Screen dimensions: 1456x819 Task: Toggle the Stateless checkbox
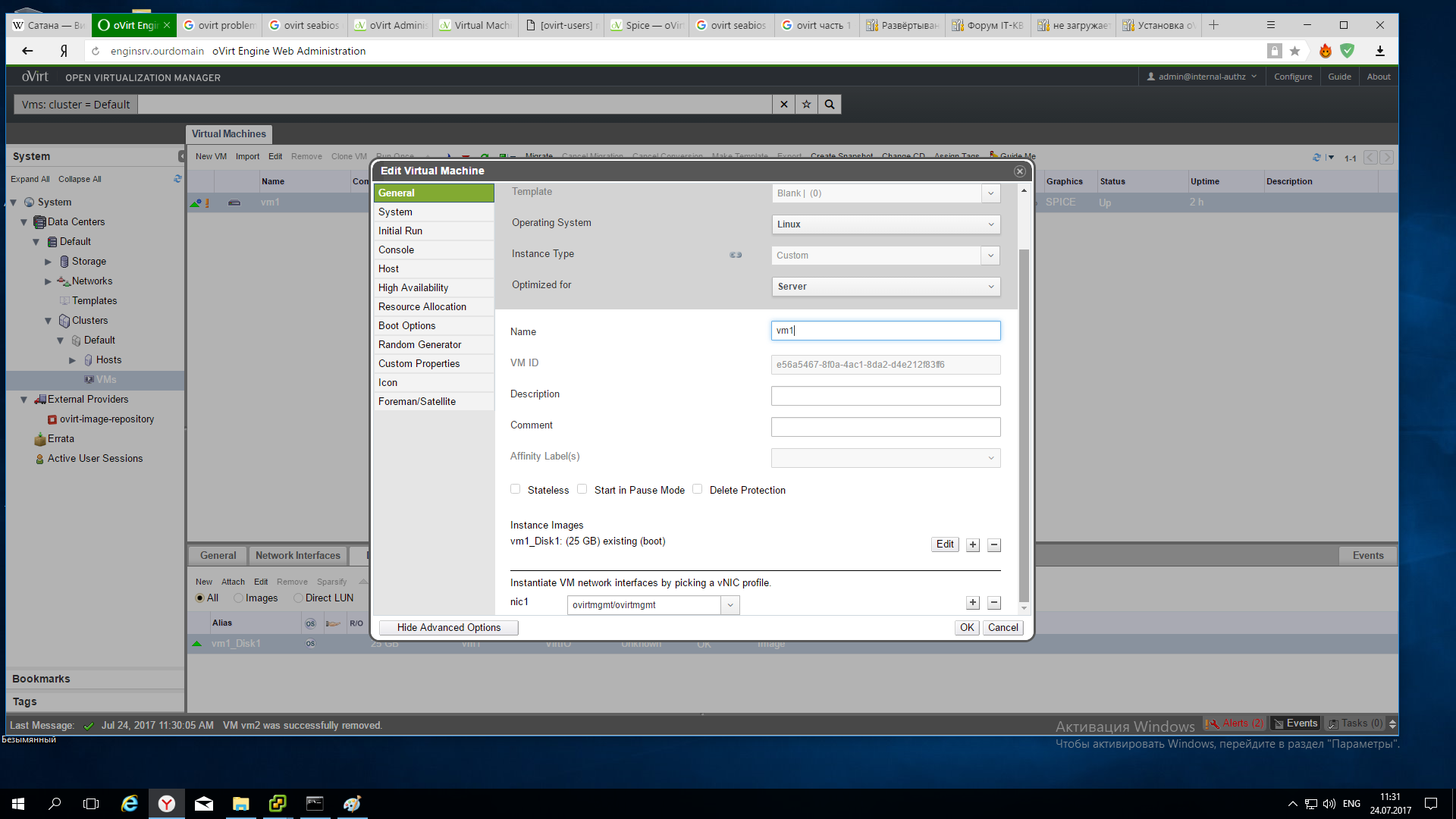coord(516,489)
